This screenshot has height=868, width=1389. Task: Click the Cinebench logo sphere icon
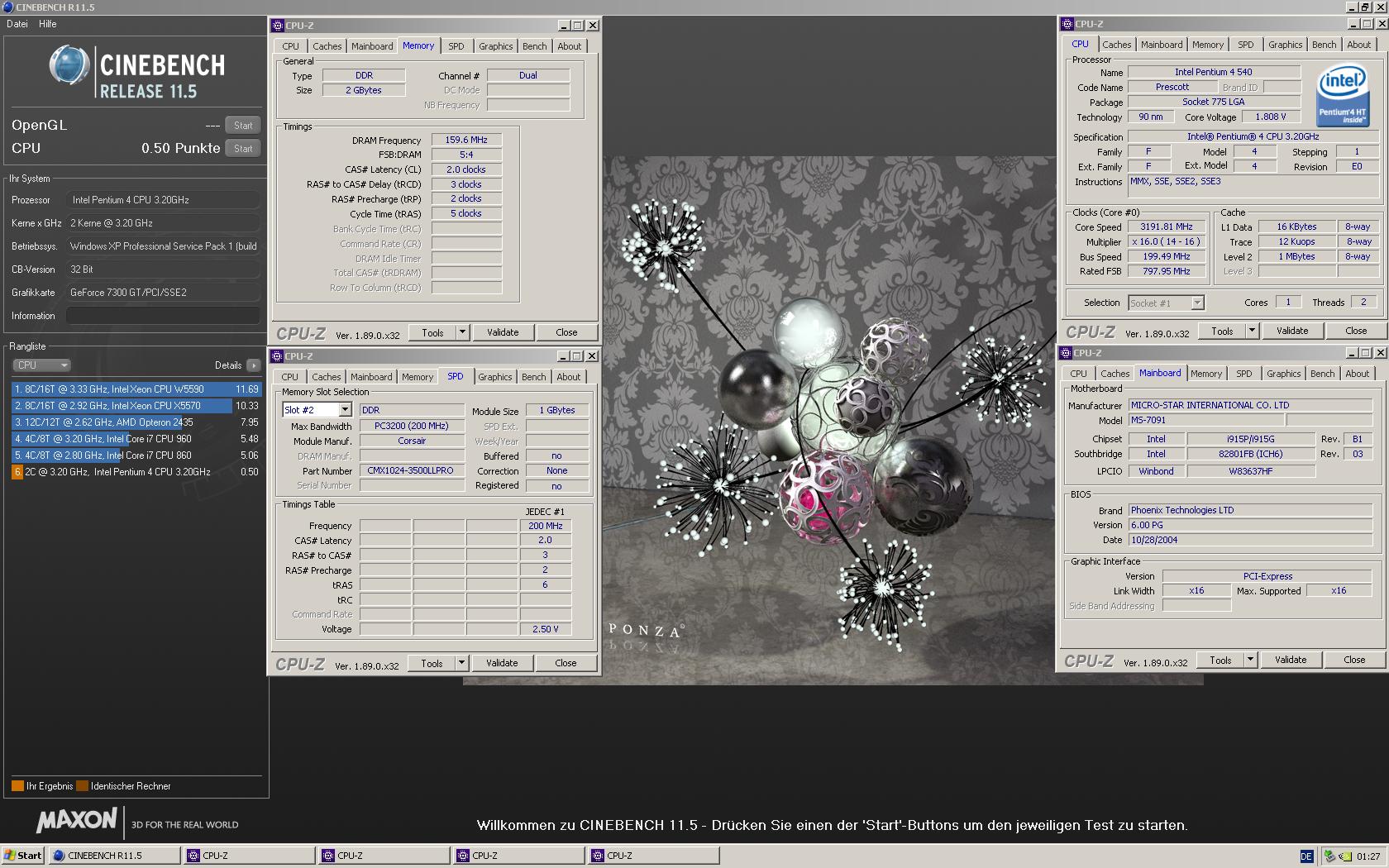pos(68,64)
